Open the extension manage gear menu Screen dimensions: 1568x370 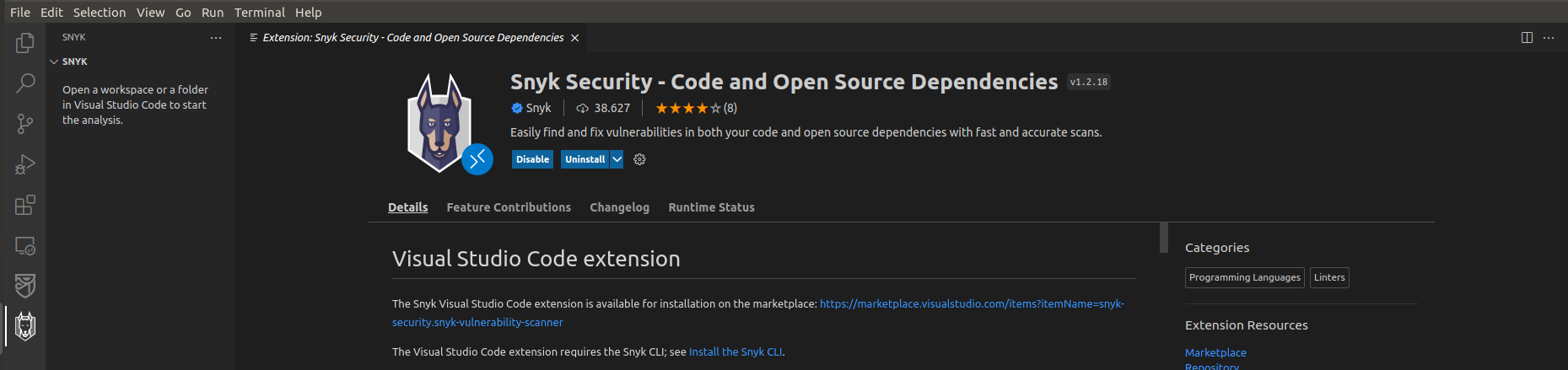click(x=639, y=159)
